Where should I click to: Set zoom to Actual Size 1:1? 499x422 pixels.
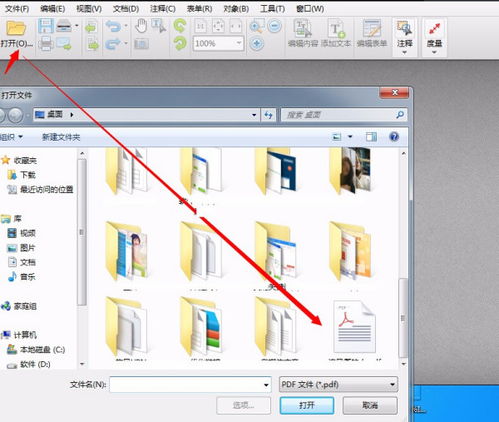(201, 26)
